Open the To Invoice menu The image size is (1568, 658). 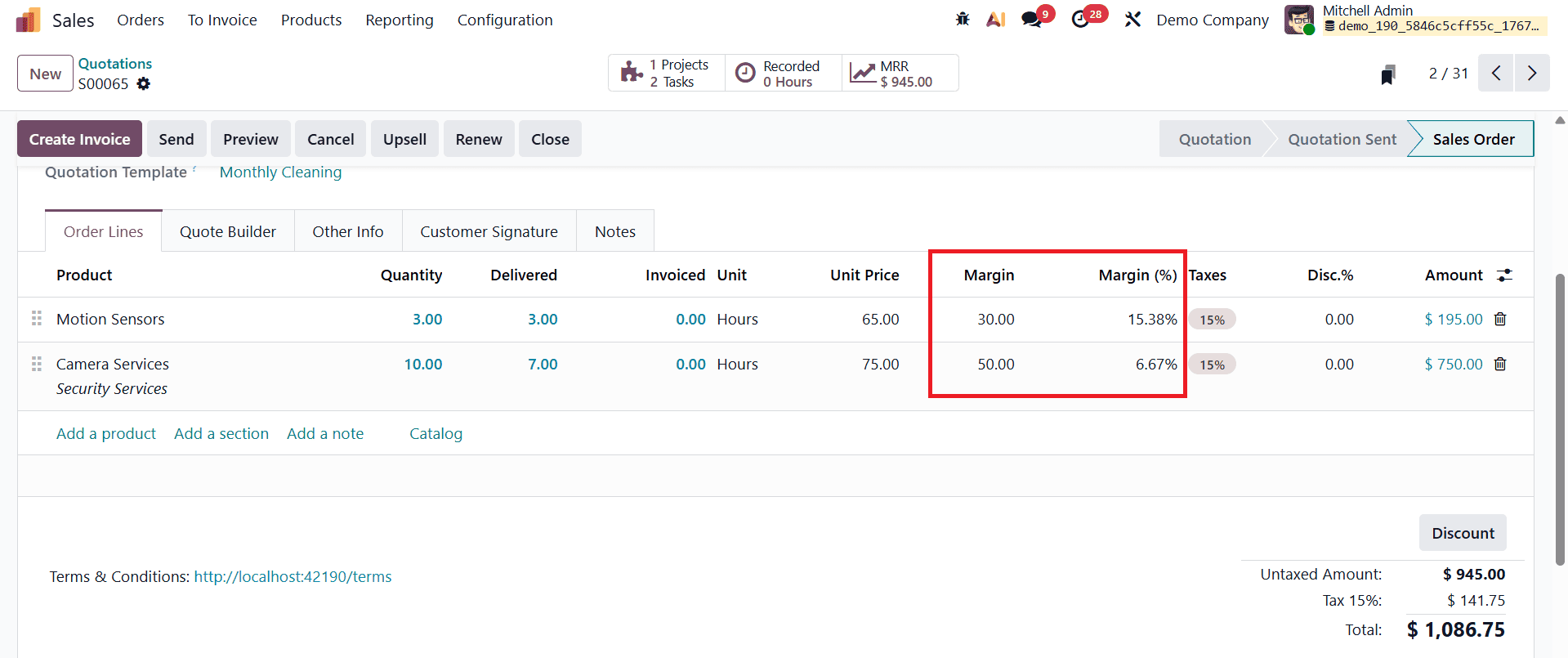222,20
